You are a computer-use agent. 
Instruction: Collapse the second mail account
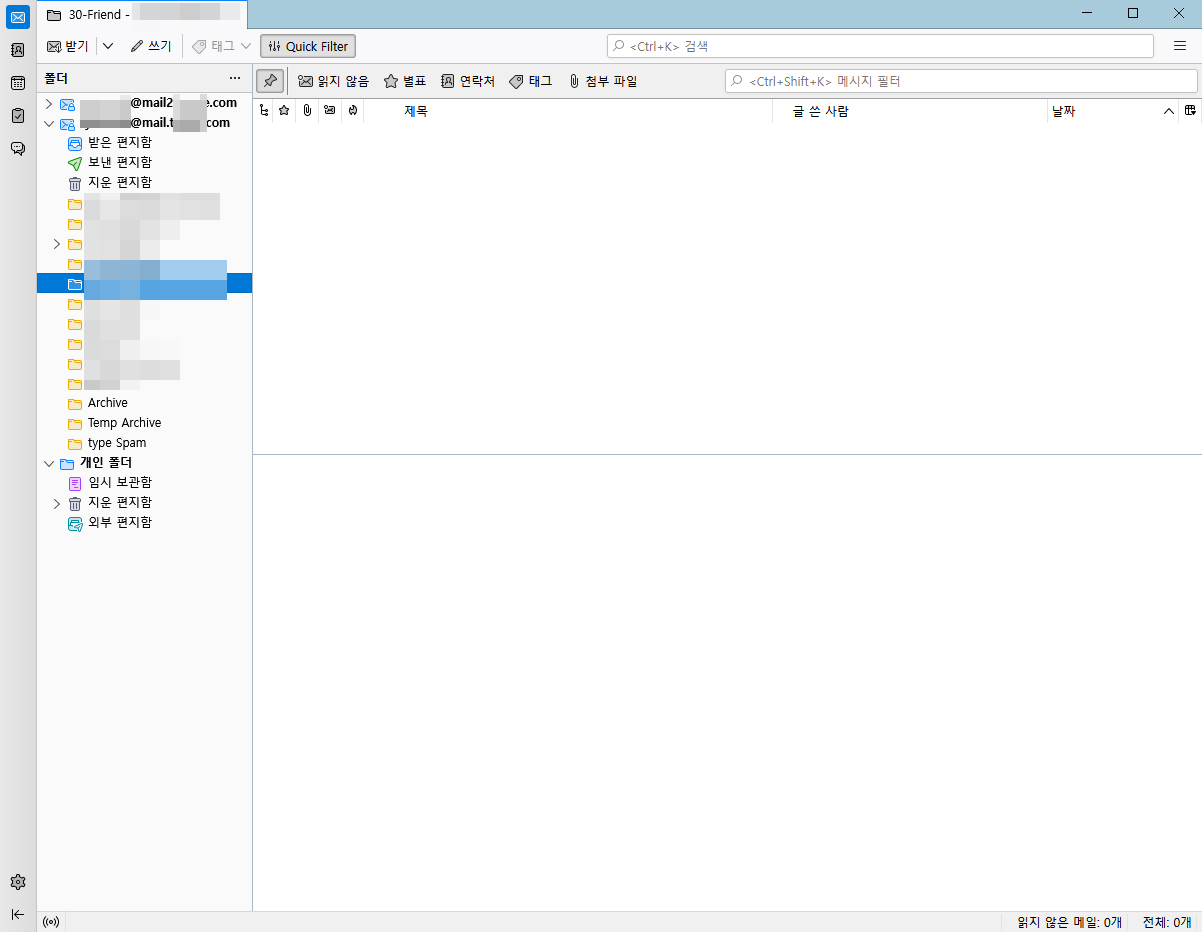[x=48, y=123]
